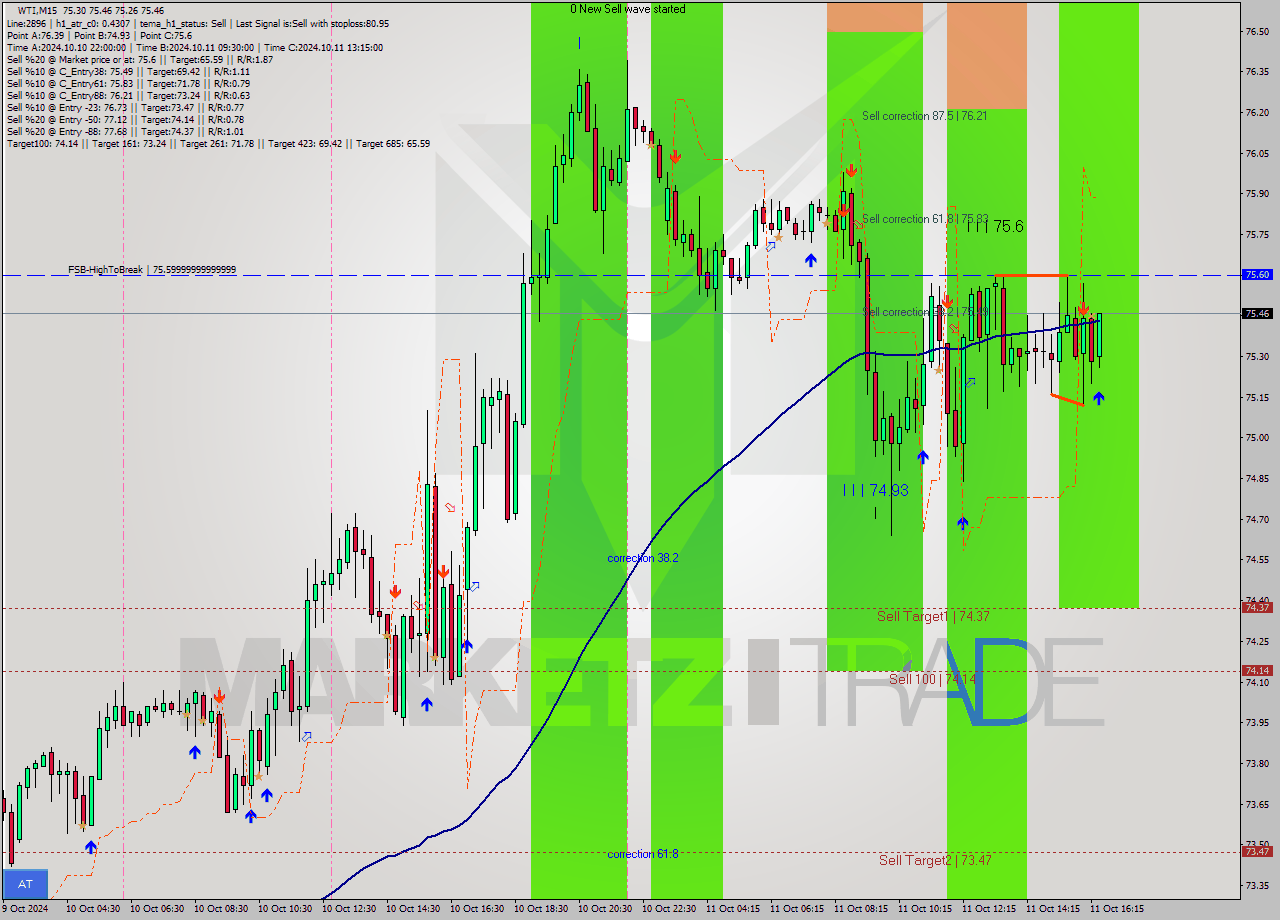Click the '| | | 75.6' point label
This screenshot has height=920, width=1280.
tap(994, 227)
